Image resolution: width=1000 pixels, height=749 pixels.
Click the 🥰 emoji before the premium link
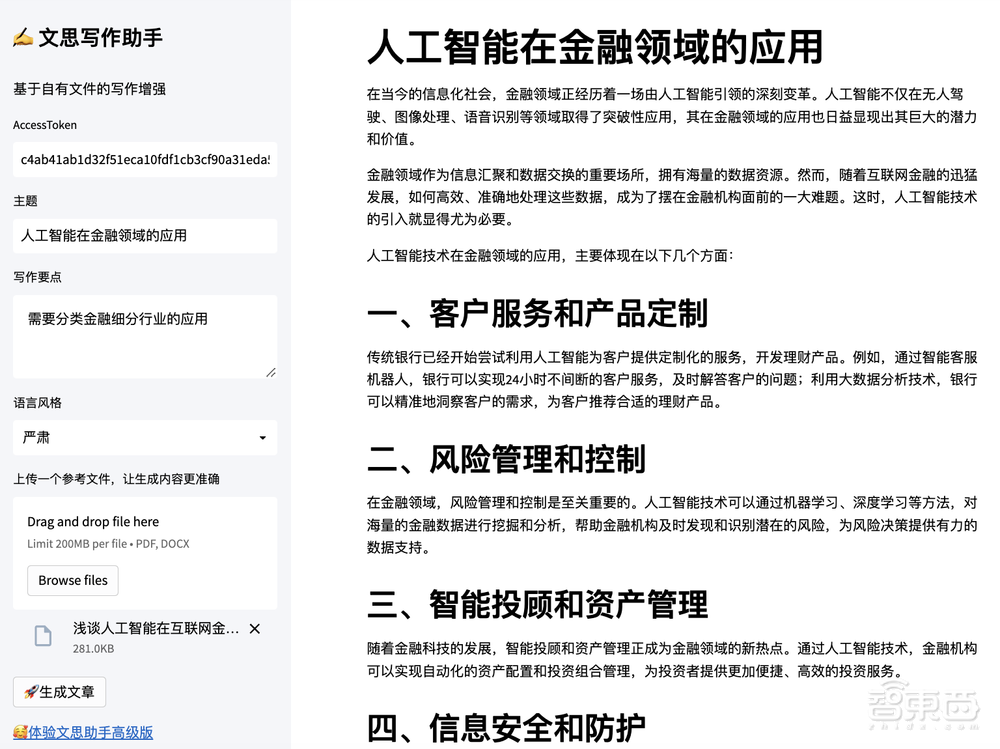point(20,733)
